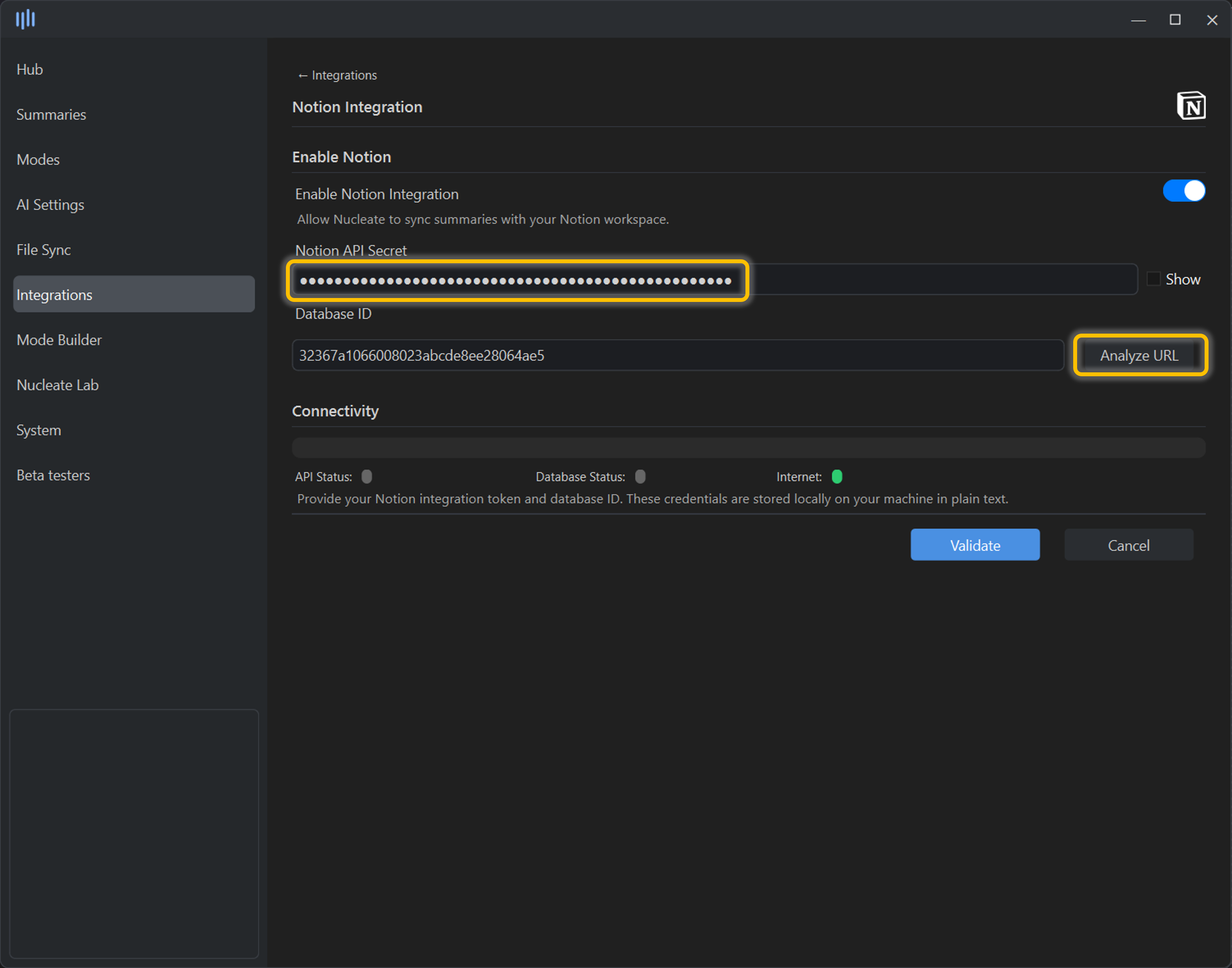Switch to AI Settings
The image size is (1232, 968).
coord(50,205)
